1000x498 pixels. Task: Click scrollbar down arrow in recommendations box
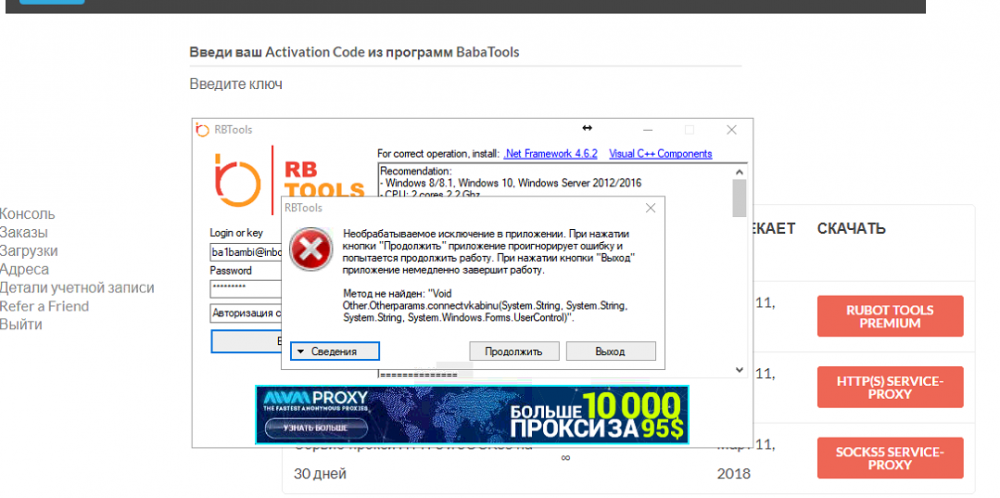tap(739, 369)
